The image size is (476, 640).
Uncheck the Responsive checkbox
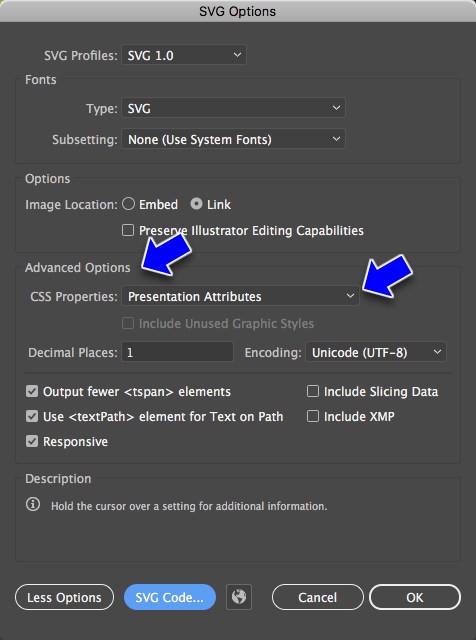[x=32, y=441]
